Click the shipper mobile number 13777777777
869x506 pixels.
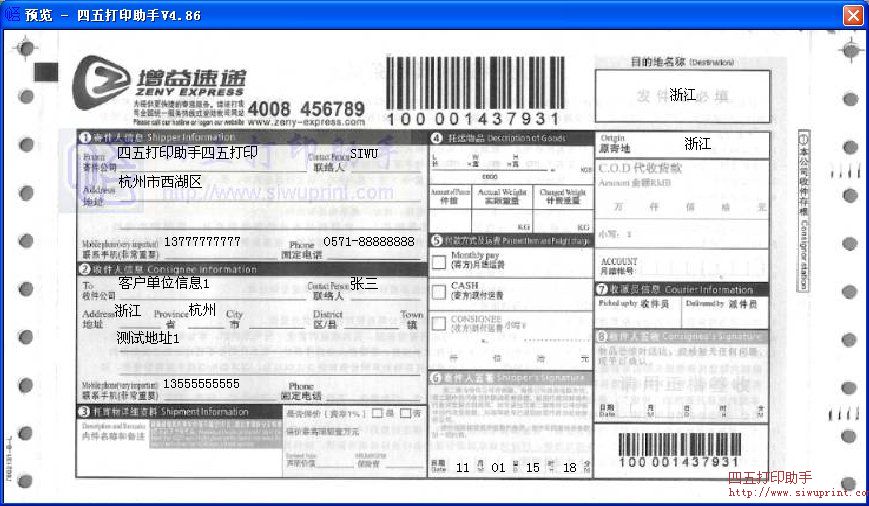(202, 242)
